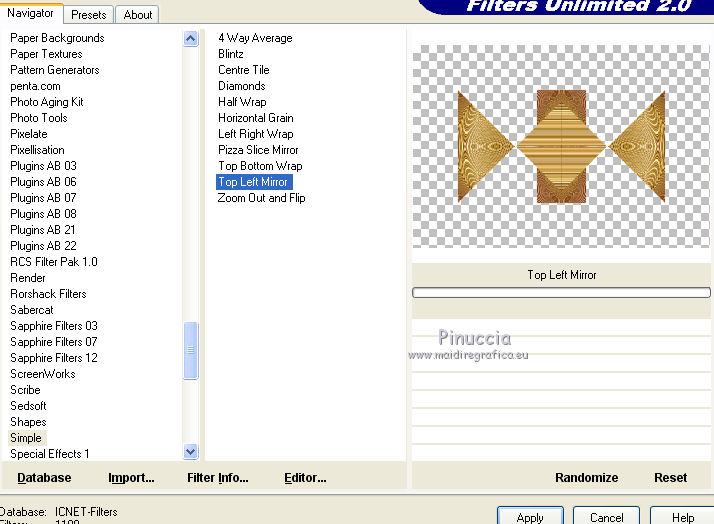Click the progress bar under Top Left Mirror

point(561,292)
